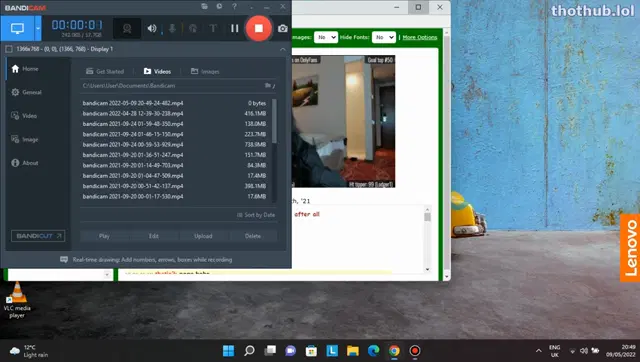
Task: Switch to the Videos tab
Action: pyautogui.click(x=157, y=71)
